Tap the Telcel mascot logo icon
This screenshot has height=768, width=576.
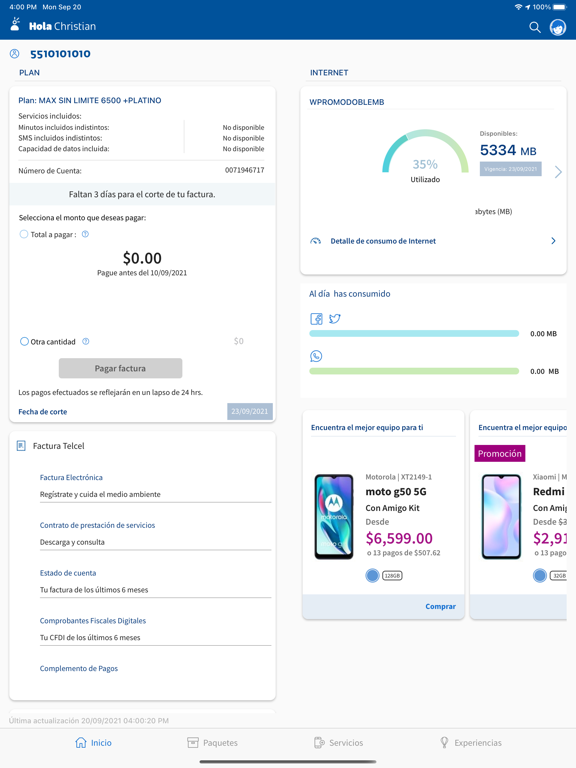[x=16, y=24]
